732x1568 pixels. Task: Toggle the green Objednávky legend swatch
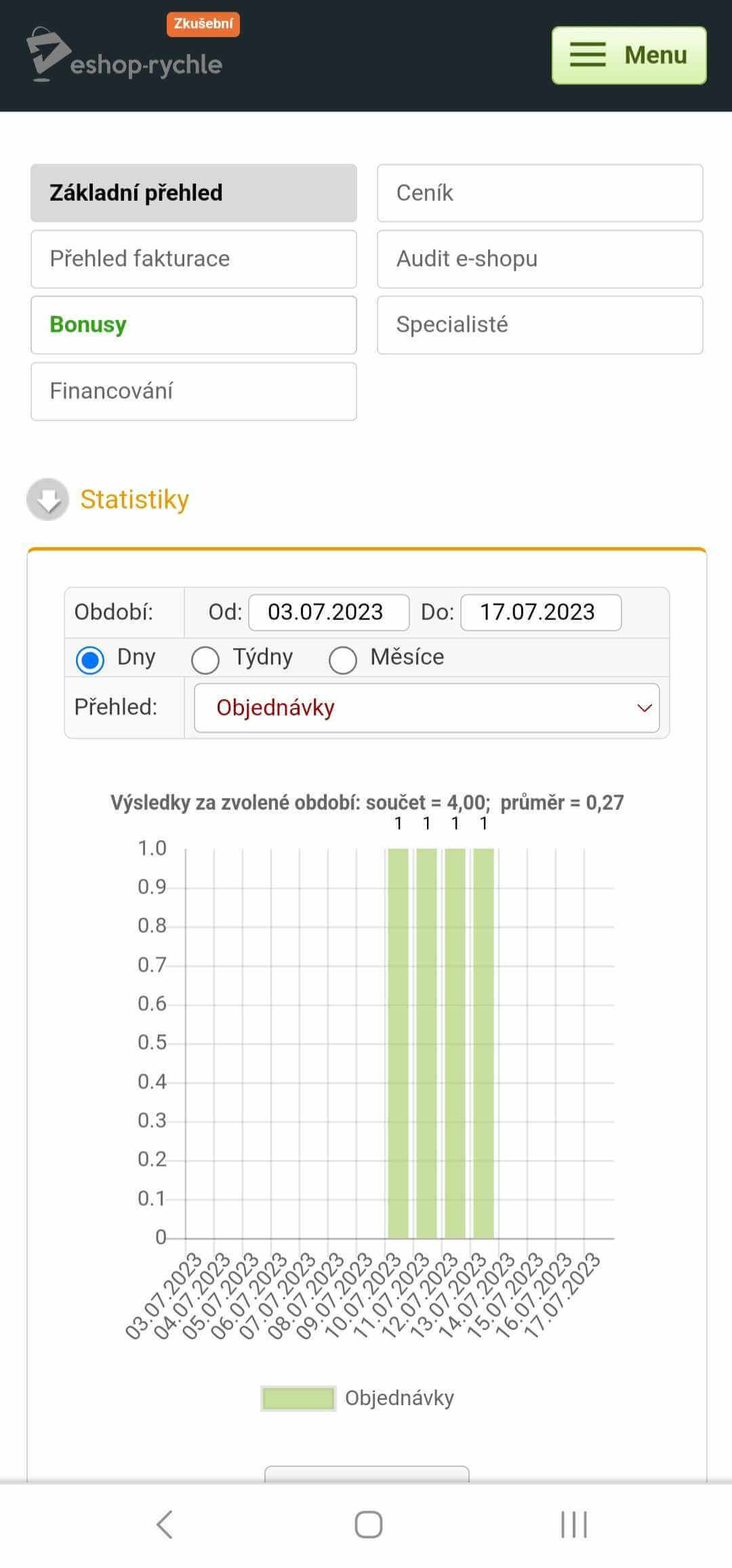298,1398
